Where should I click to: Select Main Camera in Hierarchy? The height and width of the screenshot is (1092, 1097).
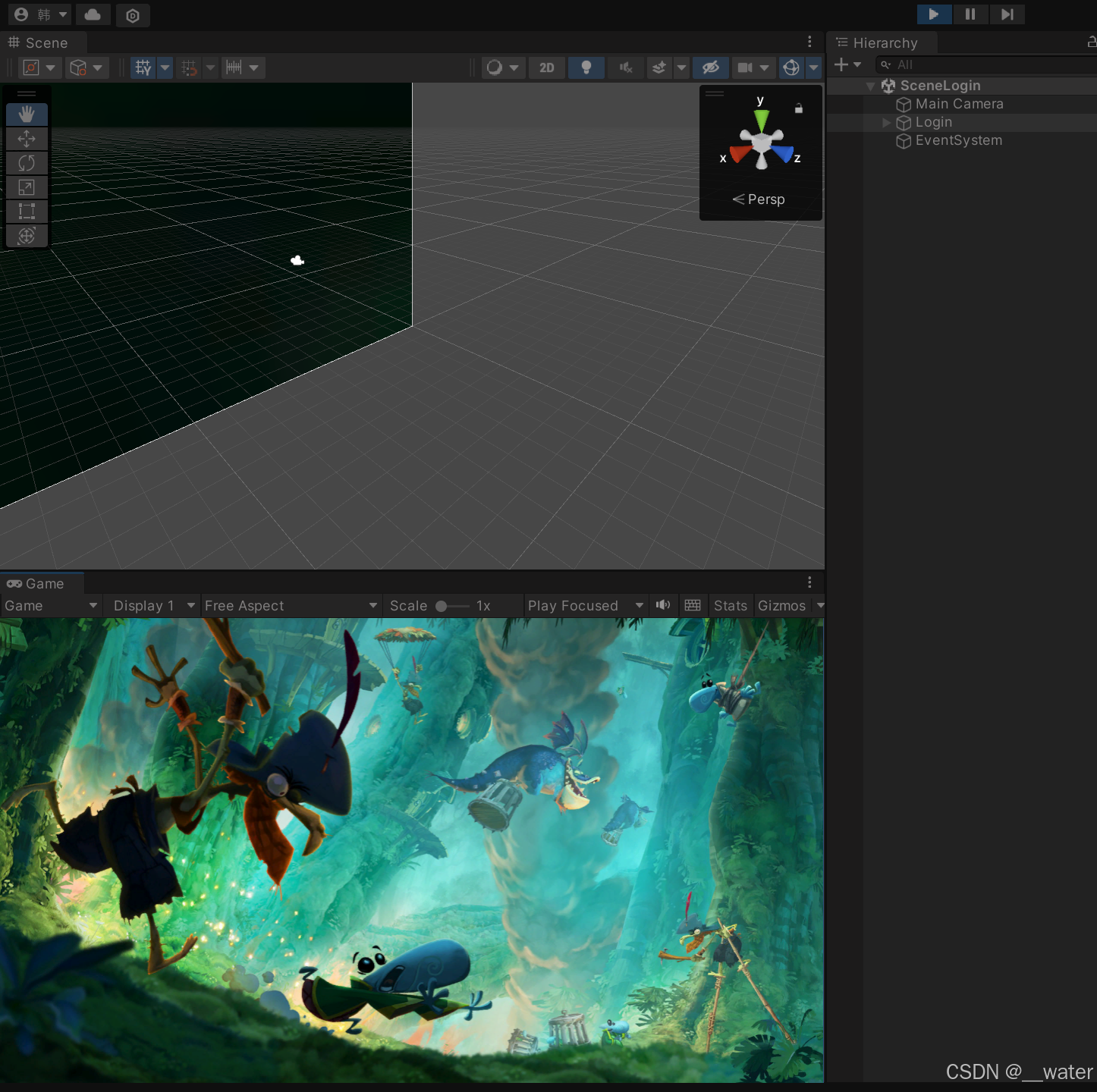(959, 104)
